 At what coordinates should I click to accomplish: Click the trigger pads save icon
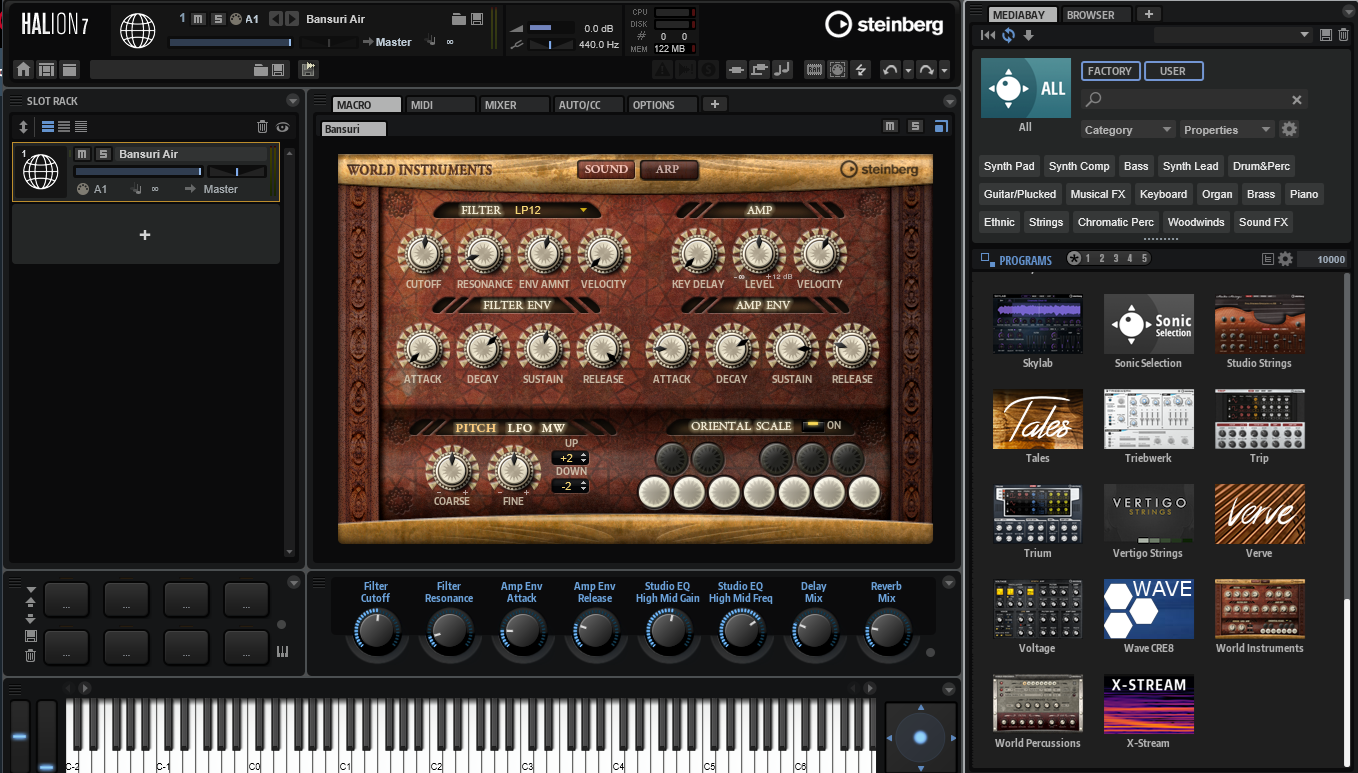tap(30, 636)
